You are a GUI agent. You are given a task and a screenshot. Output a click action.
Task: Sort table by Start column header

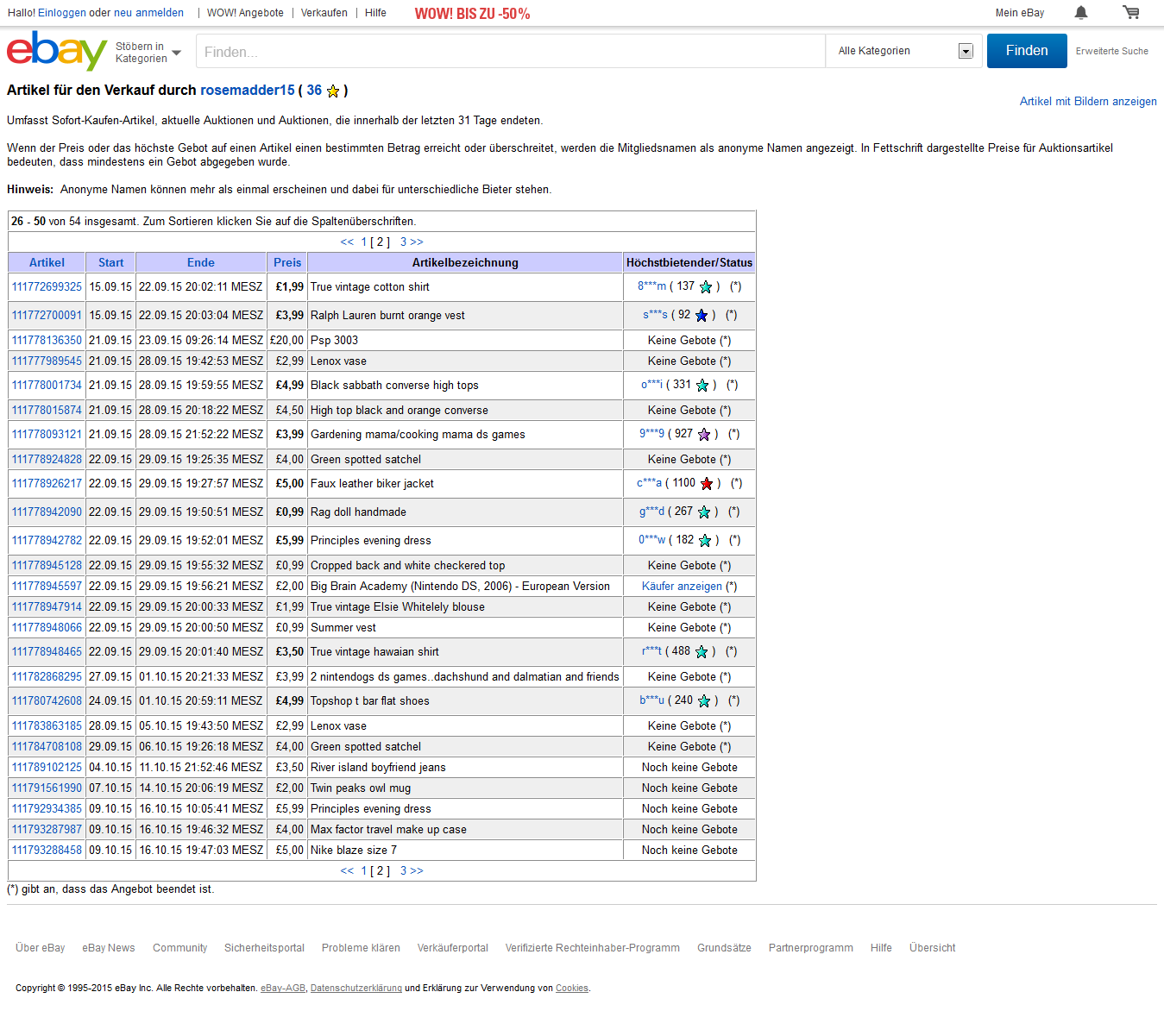[110, 262]
